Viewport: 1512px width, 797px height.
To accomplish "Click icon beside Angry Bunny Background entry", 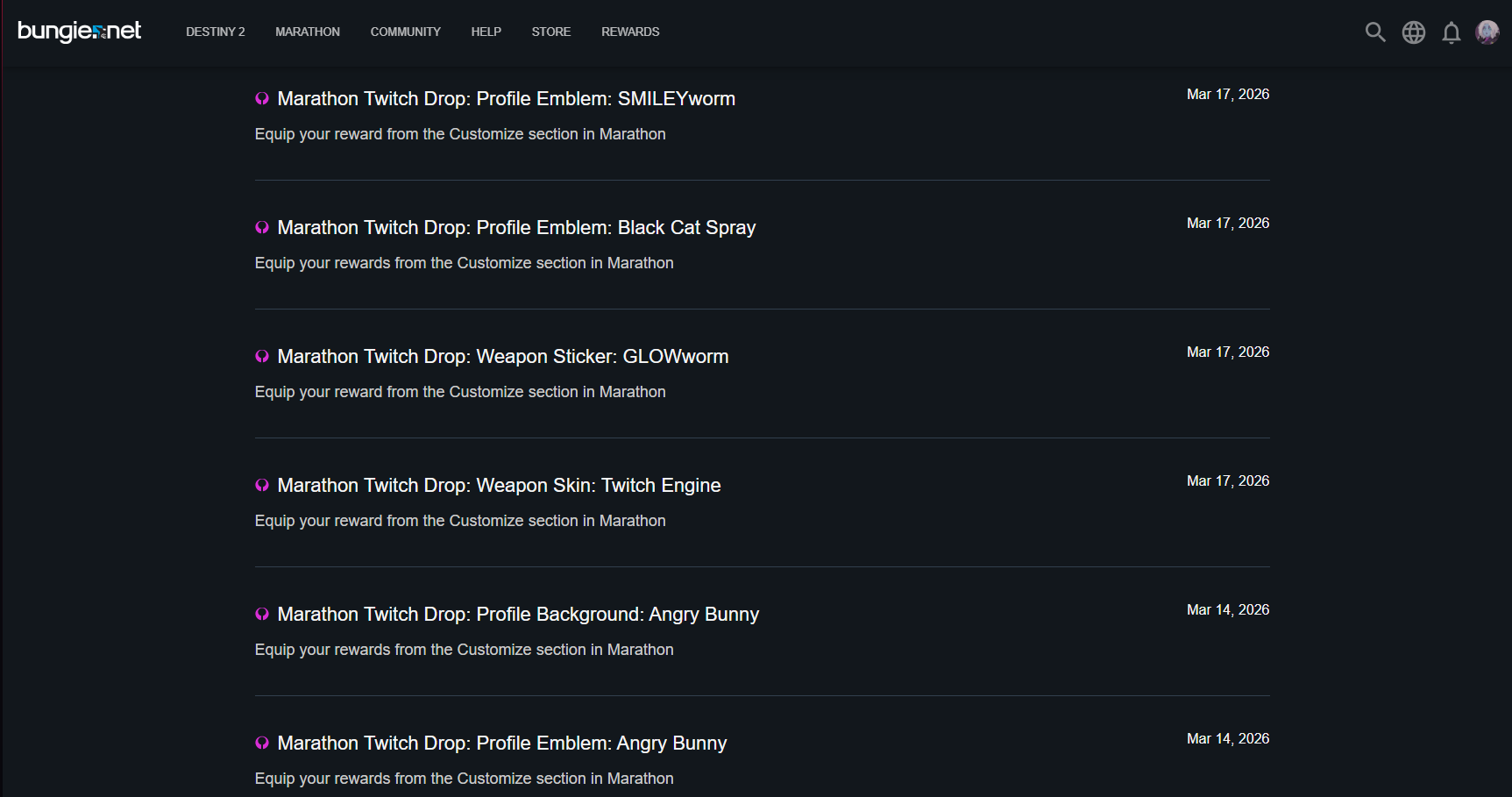I will pos(262,615).
